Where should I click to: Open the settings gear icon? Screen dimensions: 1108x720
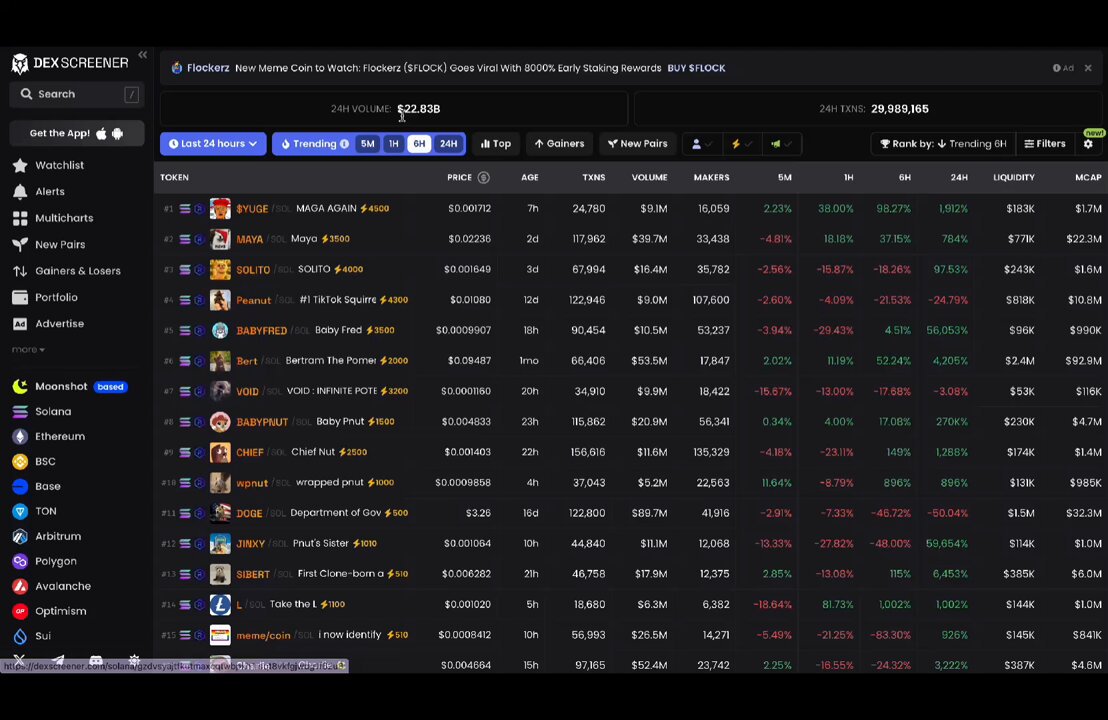(1088, 144)
